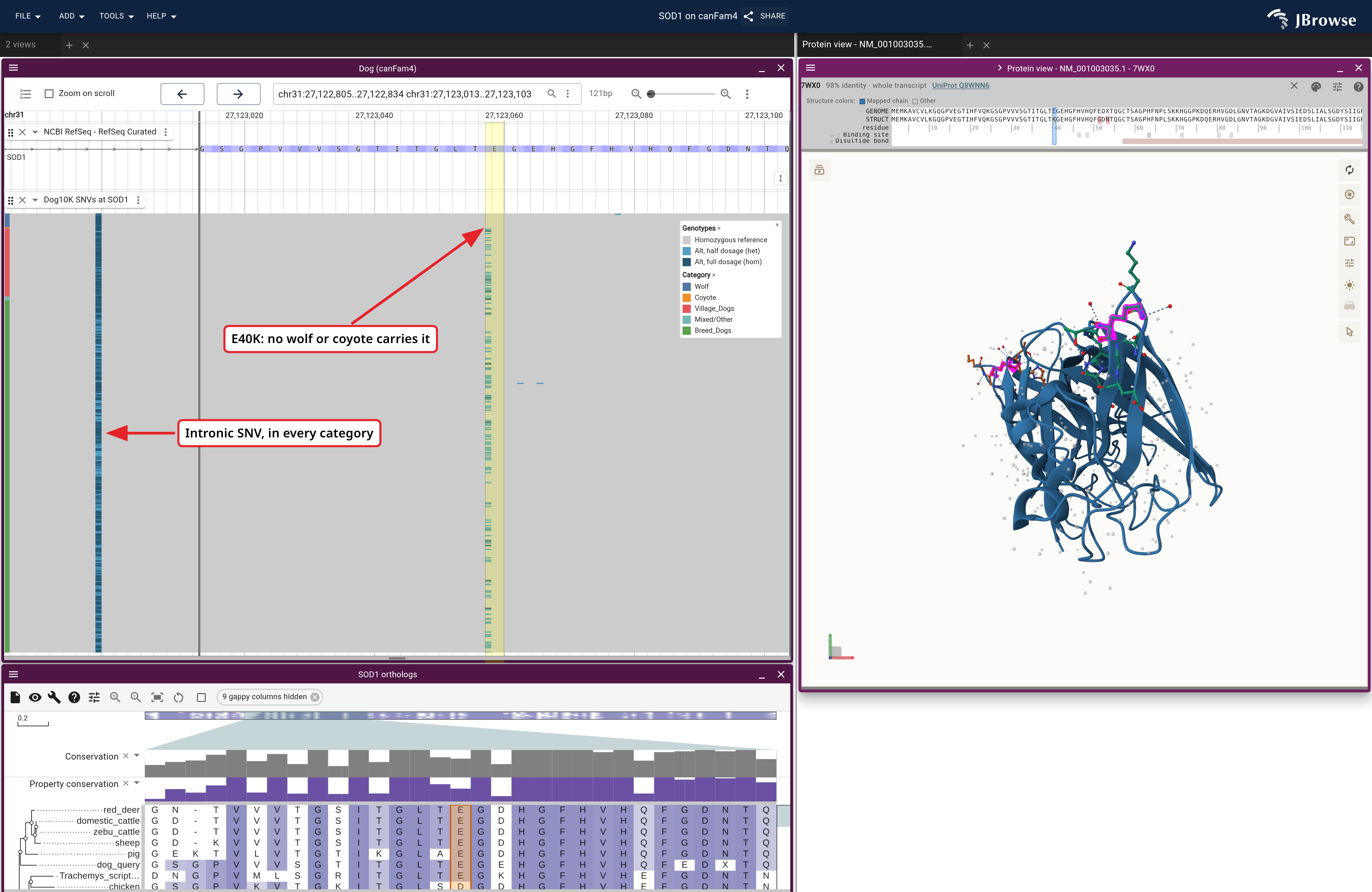Adjust the zoom level slider handle
Image resolution: width=1372 pixels, height=892 pixels.
[651, 93]
